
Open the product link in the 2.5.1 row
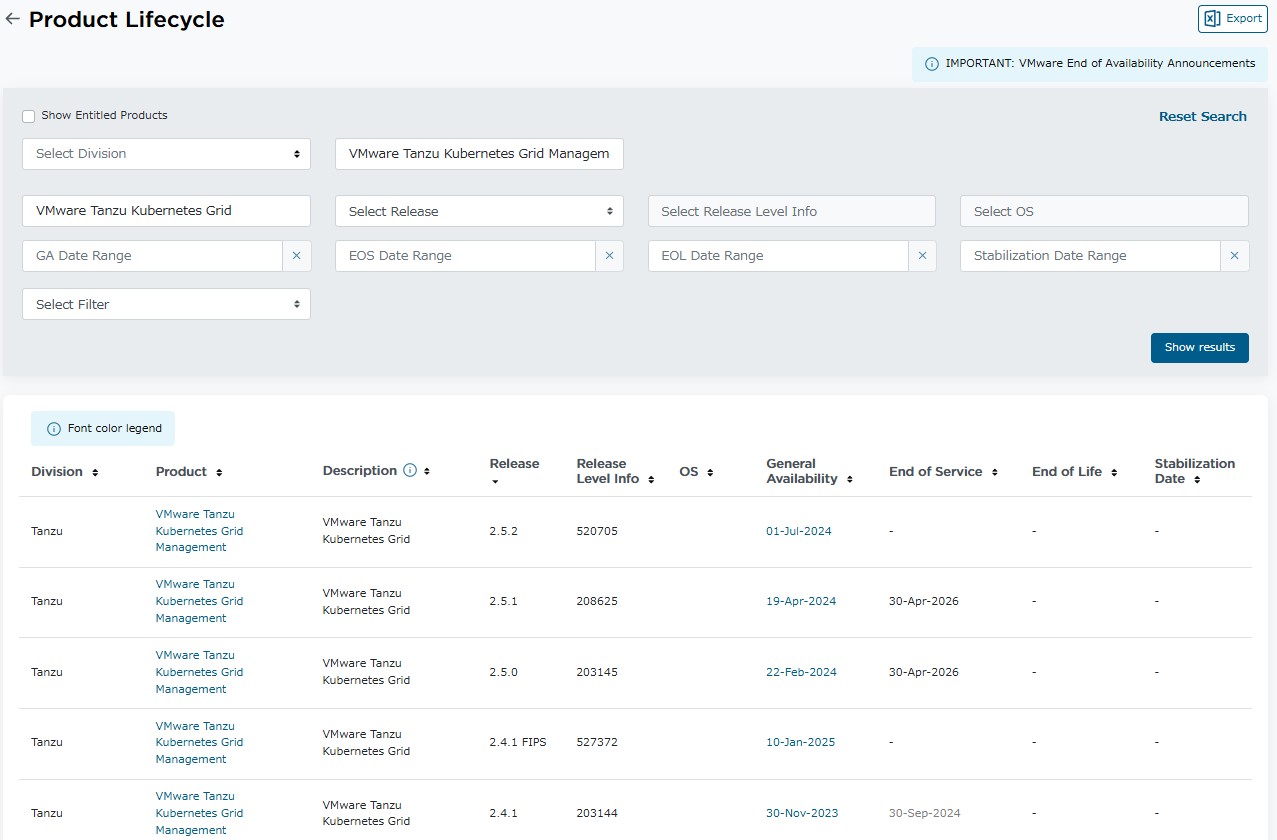pyautogui.click(x=199, y=601)
